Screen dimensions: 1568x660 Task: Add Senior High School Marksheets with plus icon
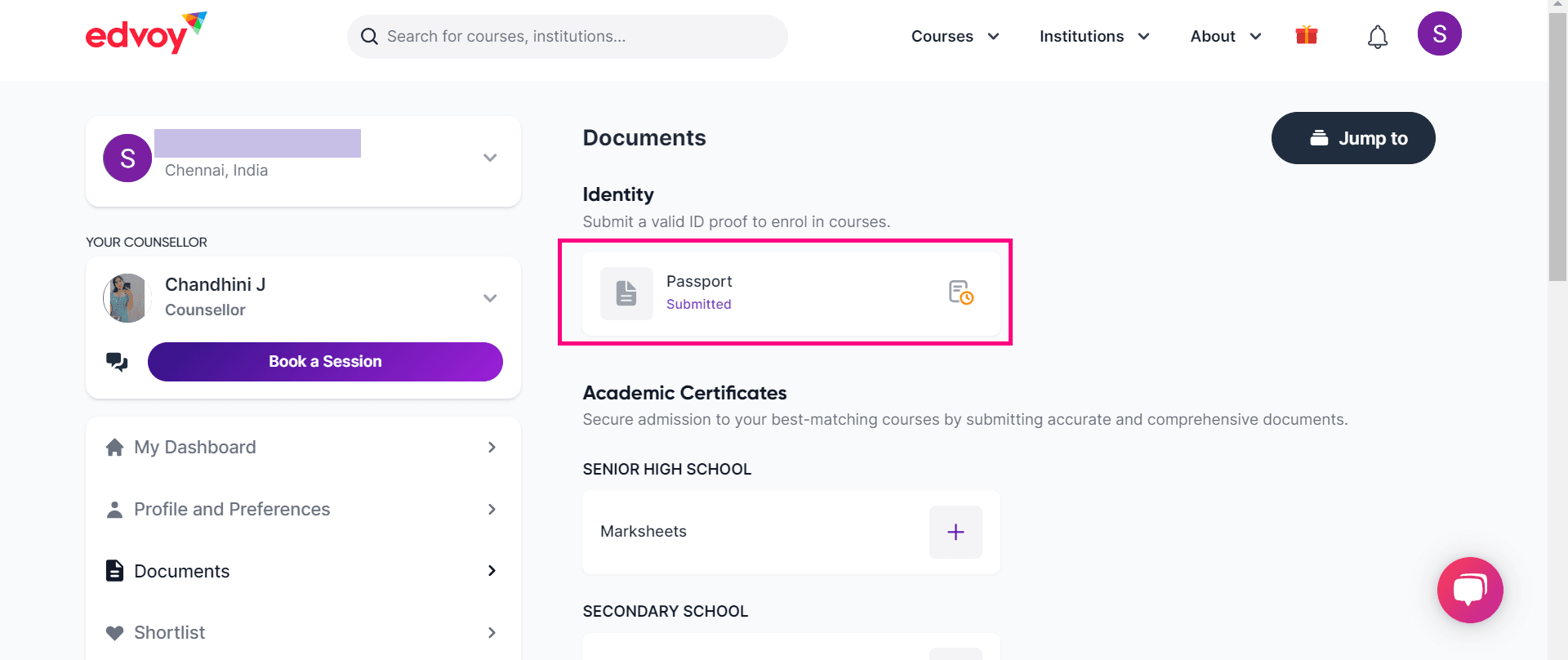[x=955, y=532]
